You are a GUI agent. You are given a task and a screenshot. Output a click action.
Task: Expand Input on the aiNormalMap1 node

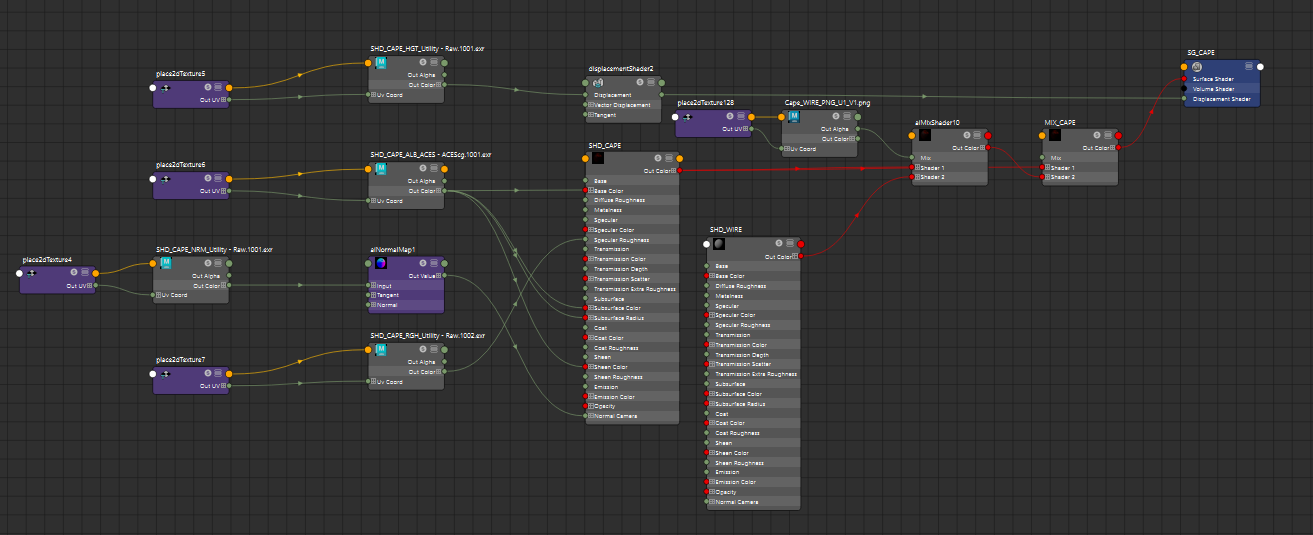coord(373,285)
